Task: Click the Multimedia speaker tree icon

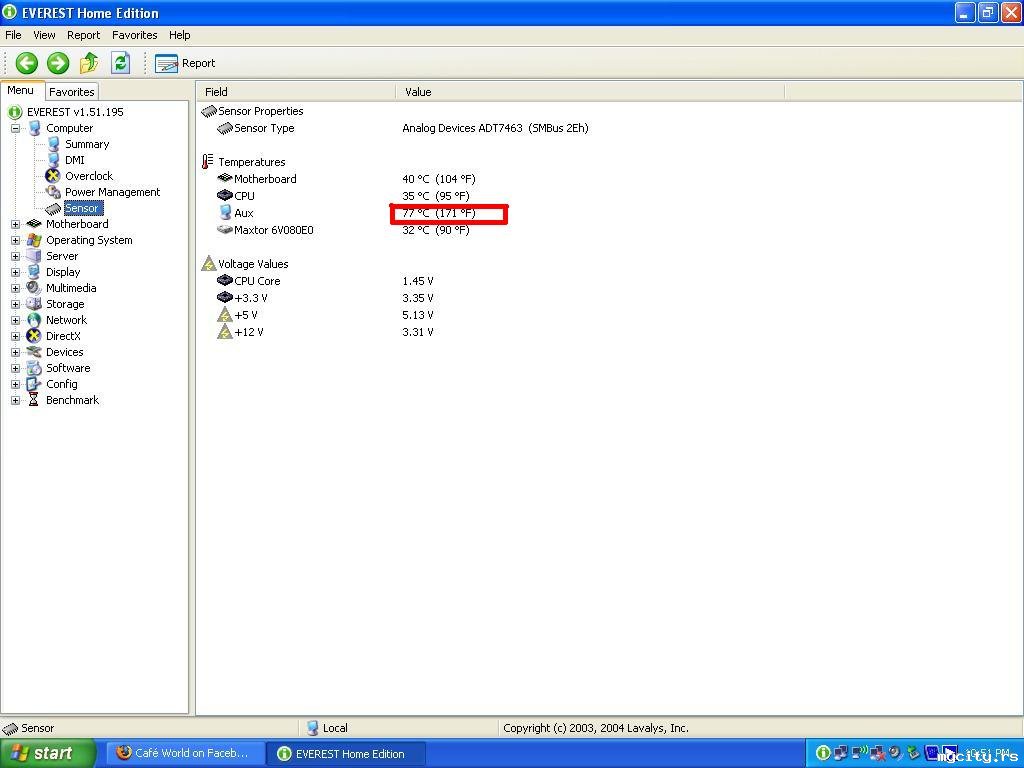Action: (x=34, y=288)
